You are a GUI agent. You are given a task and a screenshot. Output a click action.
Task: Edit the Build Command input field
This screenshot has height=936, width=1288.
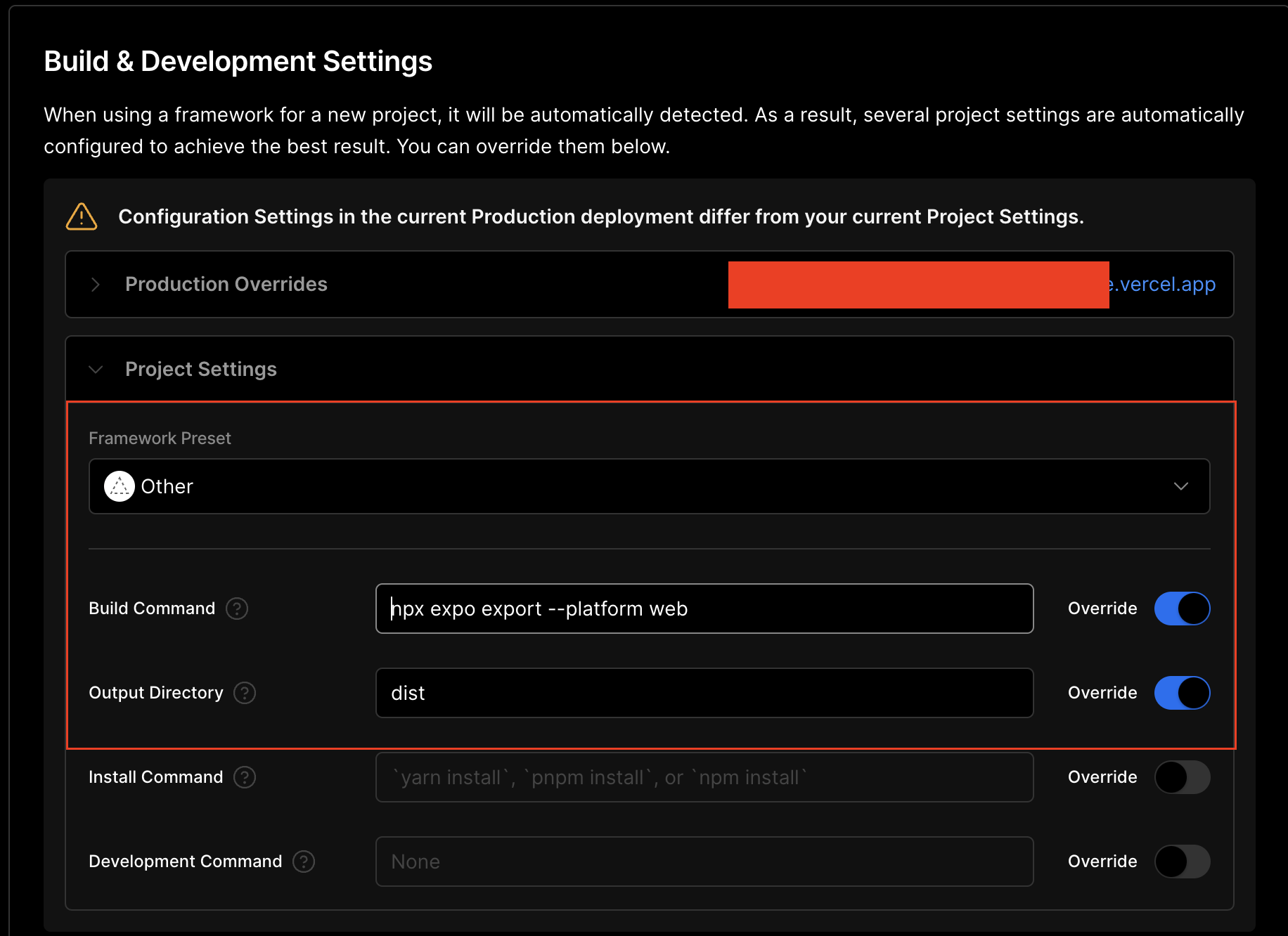[703, 609]
